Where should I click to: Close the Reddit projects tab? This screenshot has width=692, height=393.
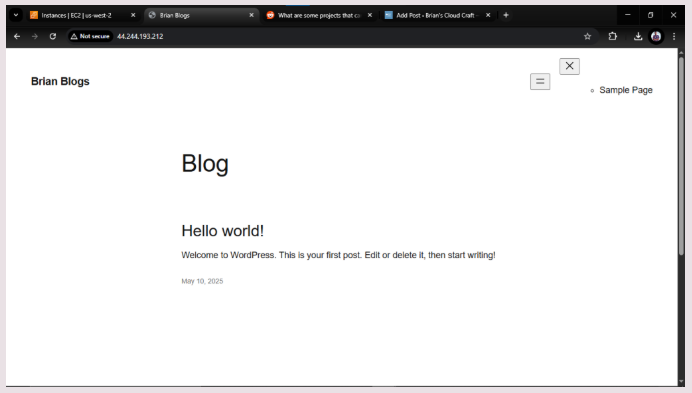370,15
